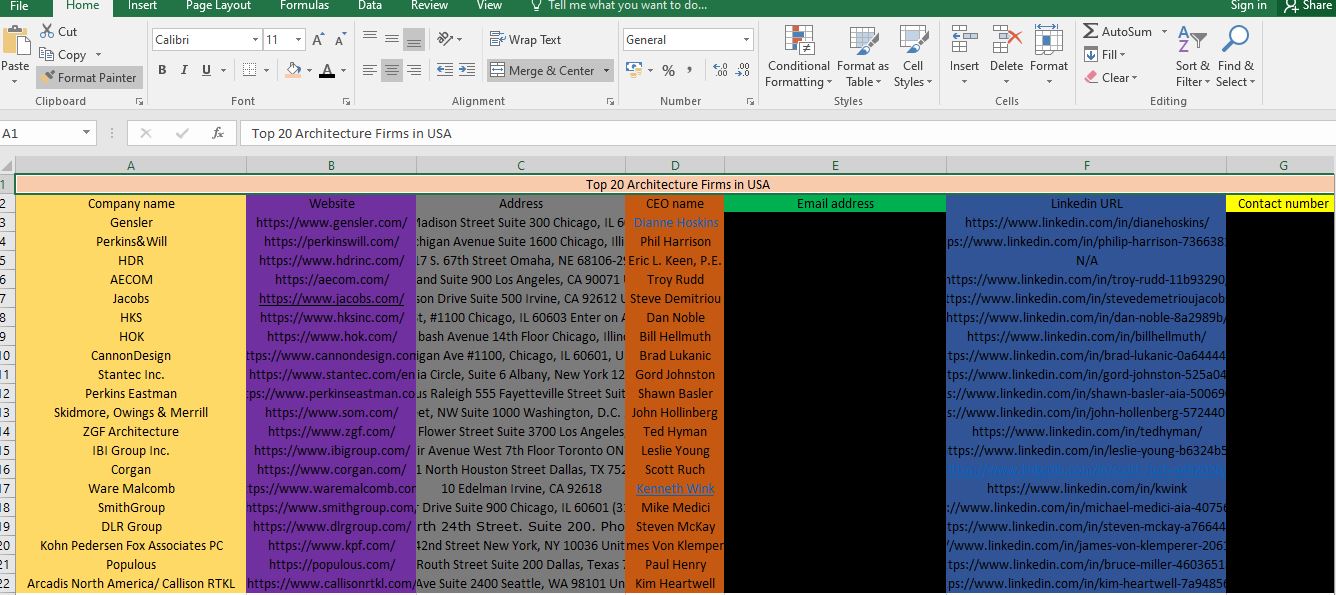1336x595 pixels.
Task: Apply the fill color bucket
Action: pyautogui.click(x=293, y=70)
